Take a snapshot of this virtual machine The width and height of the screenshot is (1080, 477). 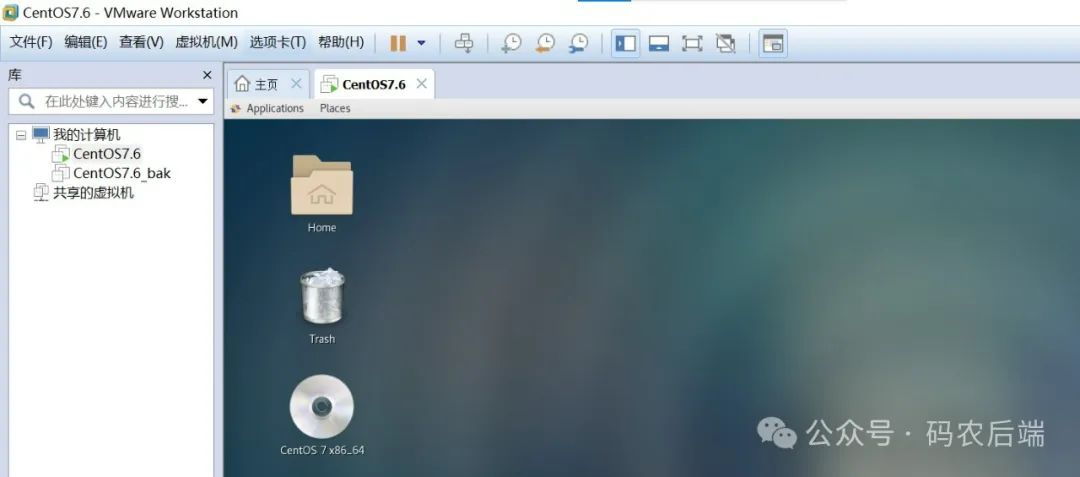click(511, 43)
